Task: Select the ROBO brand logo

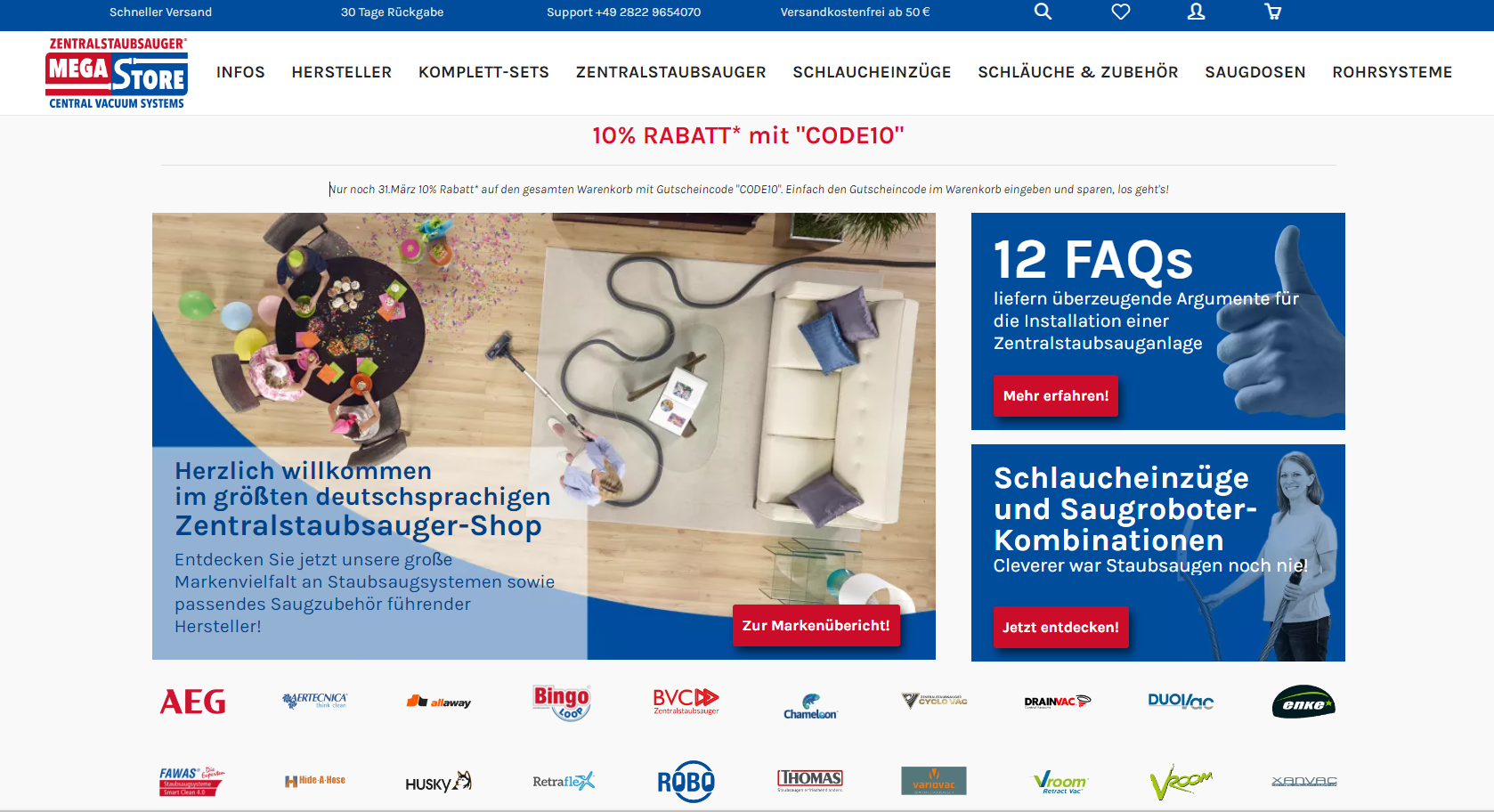Action: (686, 782)
